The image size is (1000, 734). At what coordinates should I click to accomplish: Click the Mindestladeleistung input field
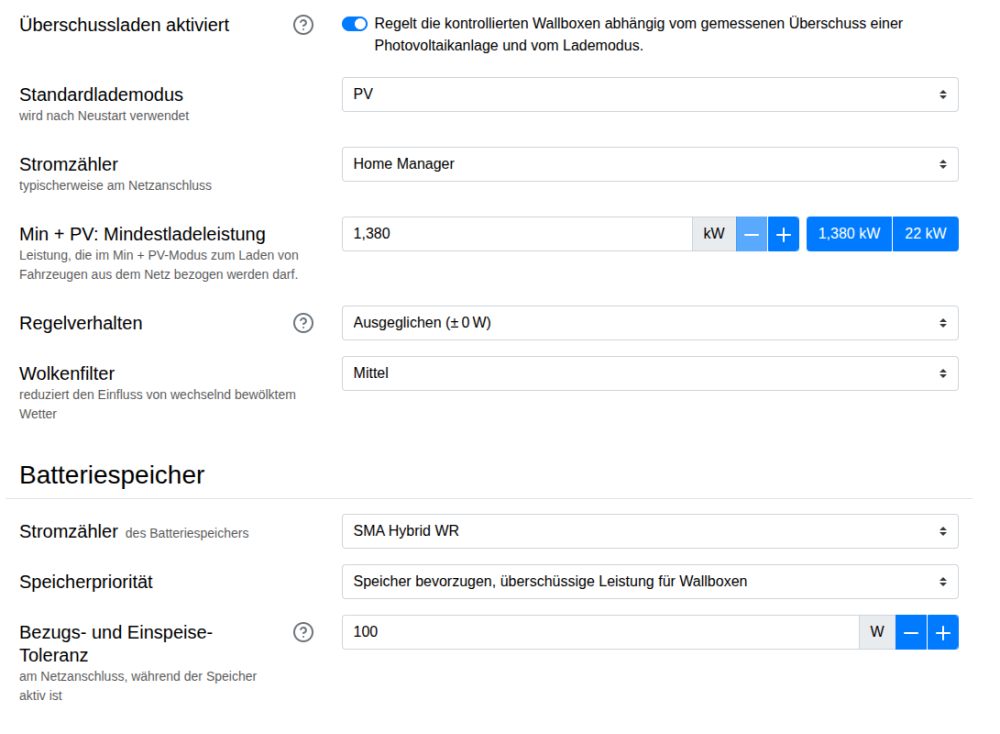pyautogui.click(x=516, y=234)
